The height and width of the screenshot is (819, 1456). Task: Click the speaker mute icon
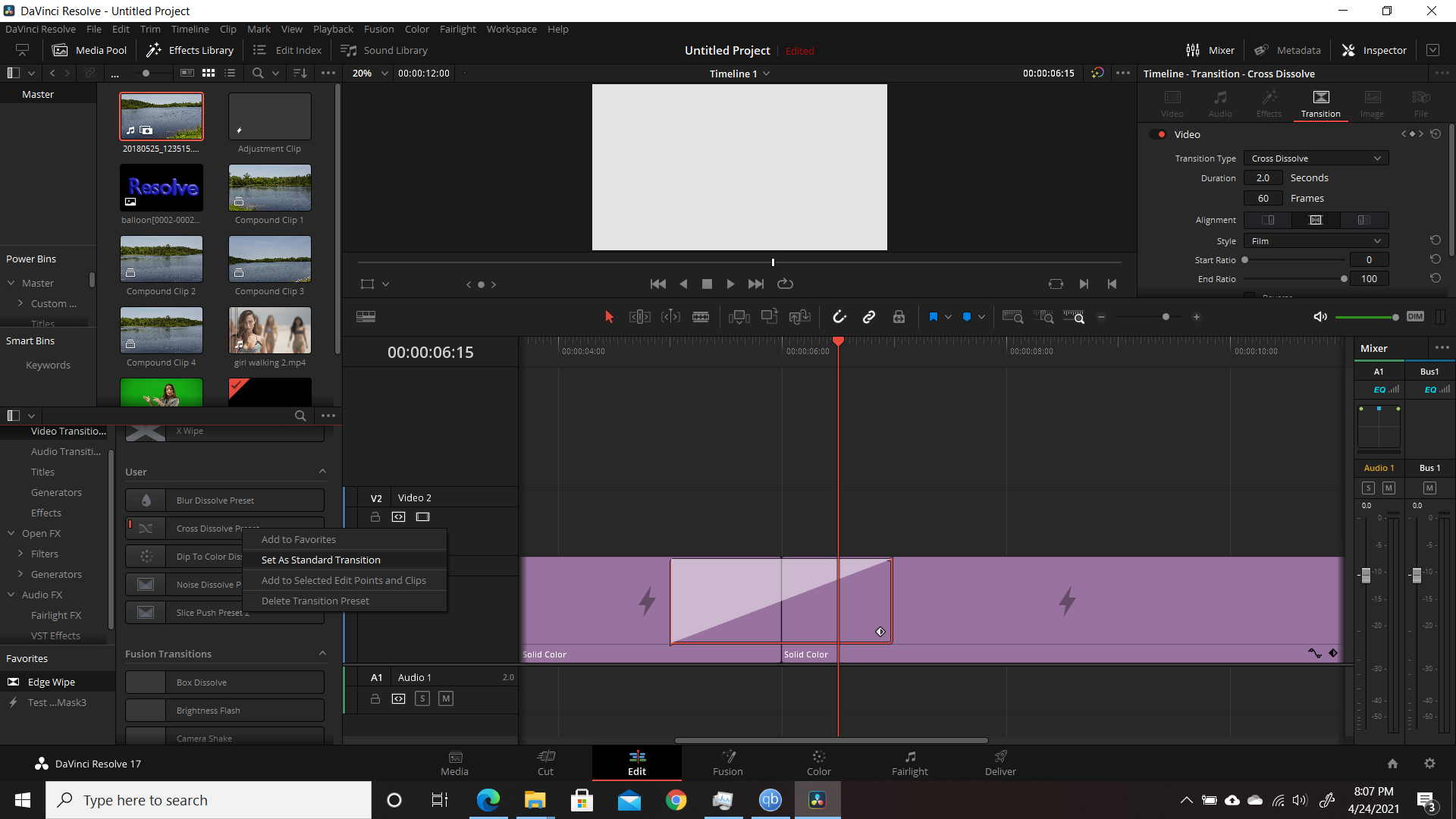pos(1320,317)
